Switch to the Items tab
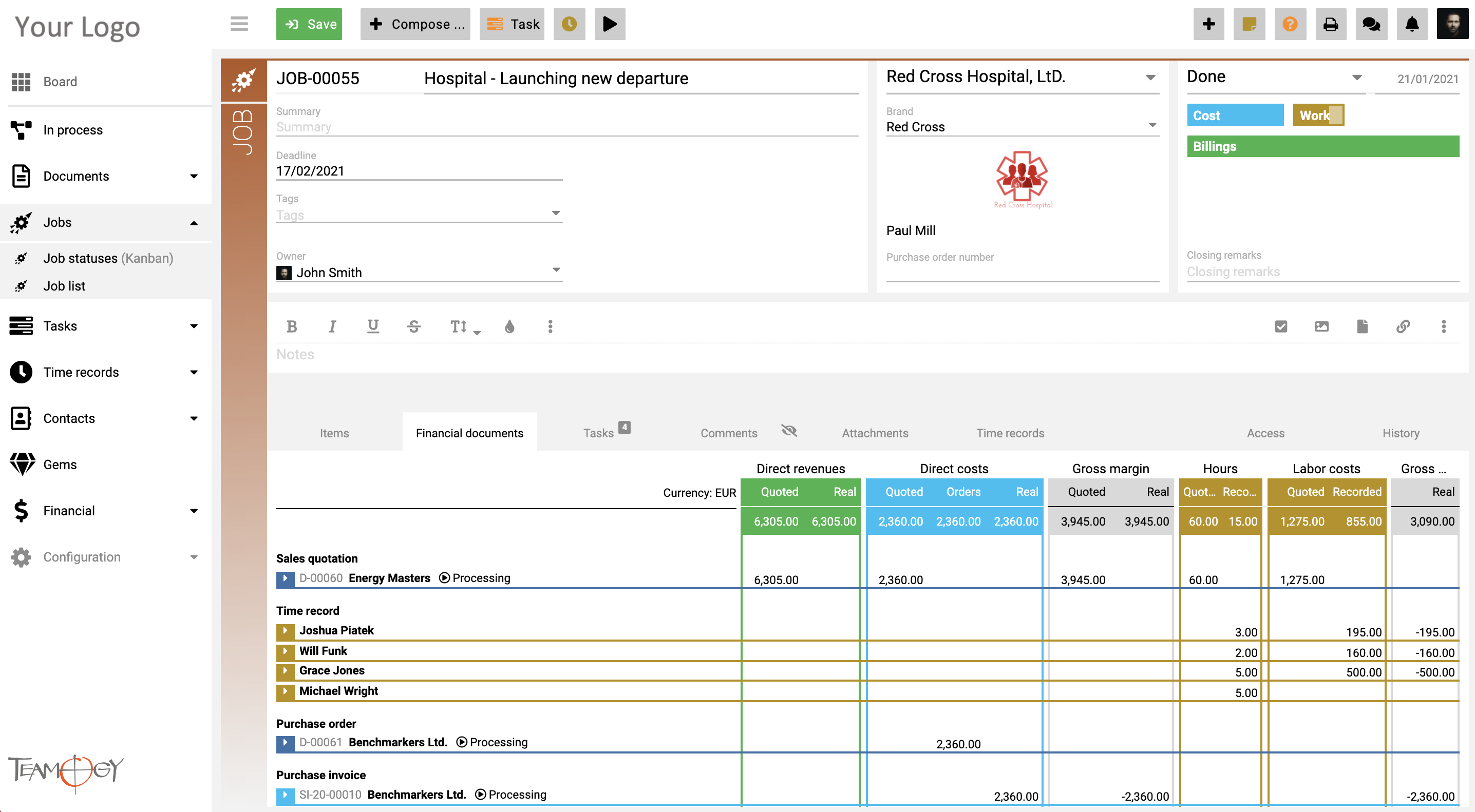Image resolution: width=1475 pixels, height=812 pixels. click(x=334, y=433)
